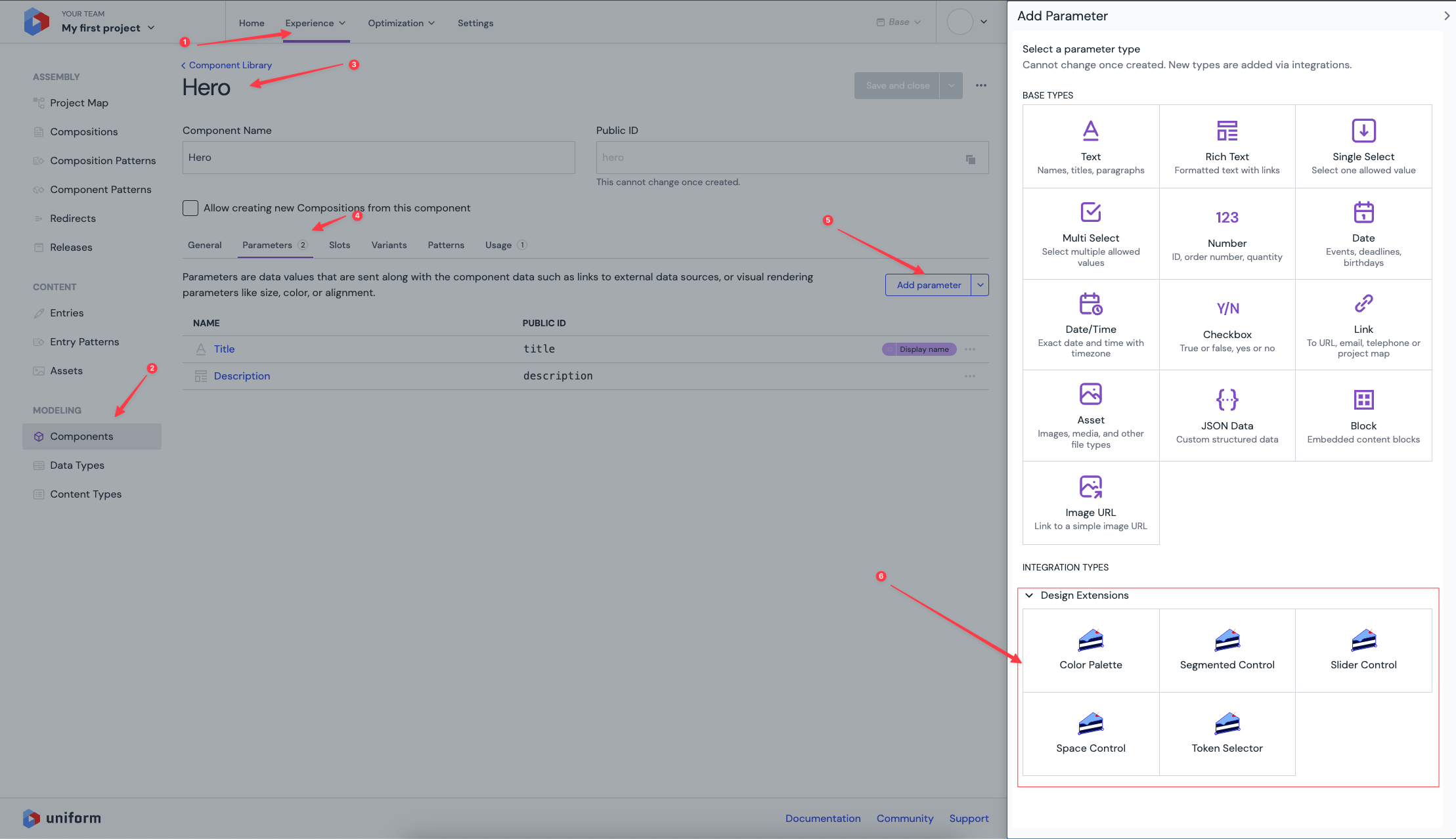This screenshot has width=1456, height=839.
Task: Select the Multi Select parameter type
Action: coord(1090,233)
